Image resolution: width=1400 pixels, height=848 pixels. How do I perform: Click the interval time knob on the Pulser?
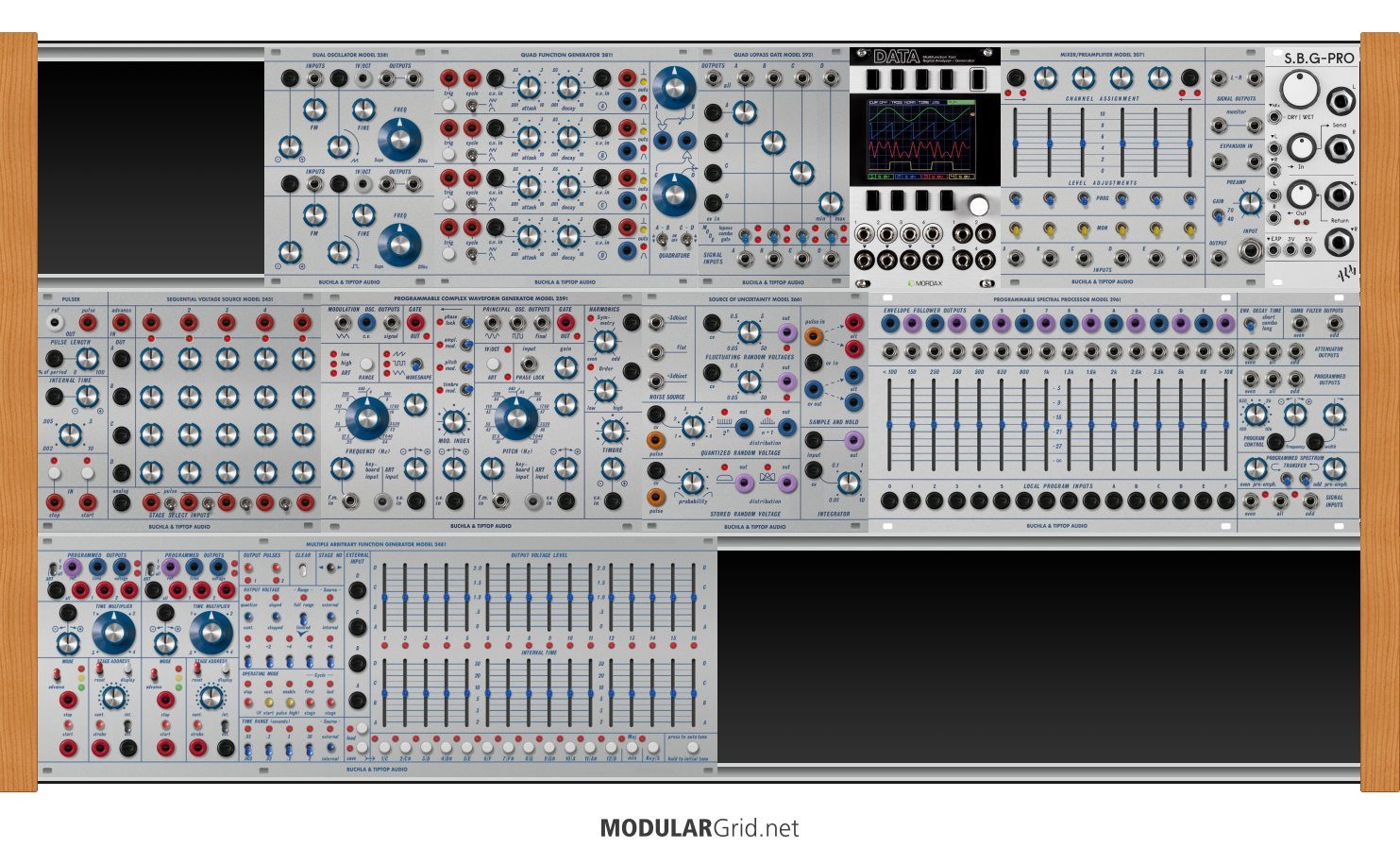click(71, 434)
